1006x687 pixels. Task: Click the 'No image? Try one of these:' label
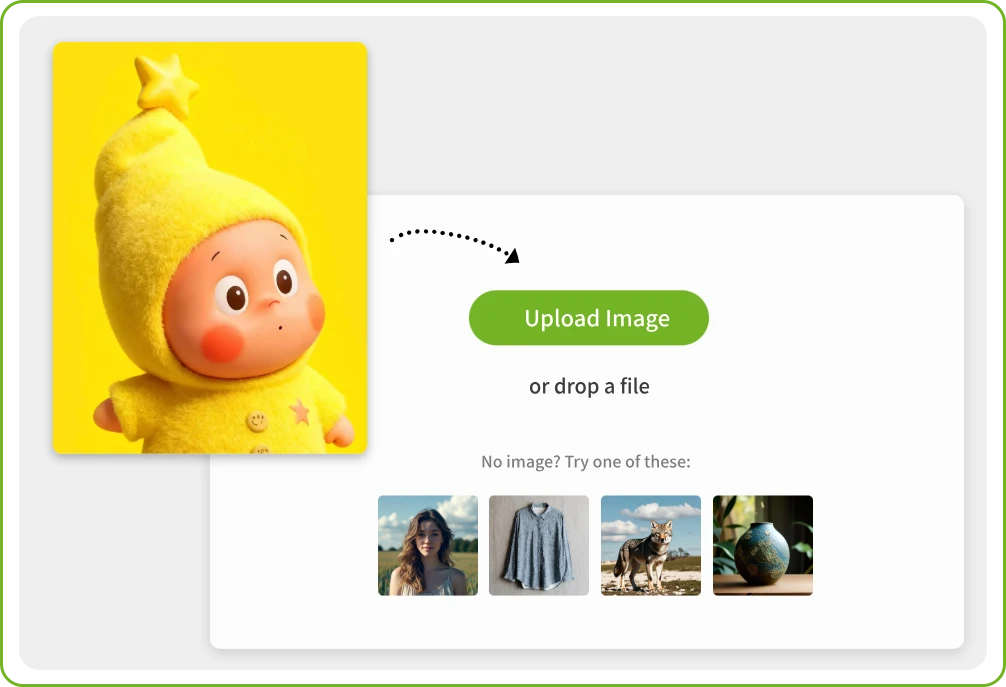pos(588,462)
